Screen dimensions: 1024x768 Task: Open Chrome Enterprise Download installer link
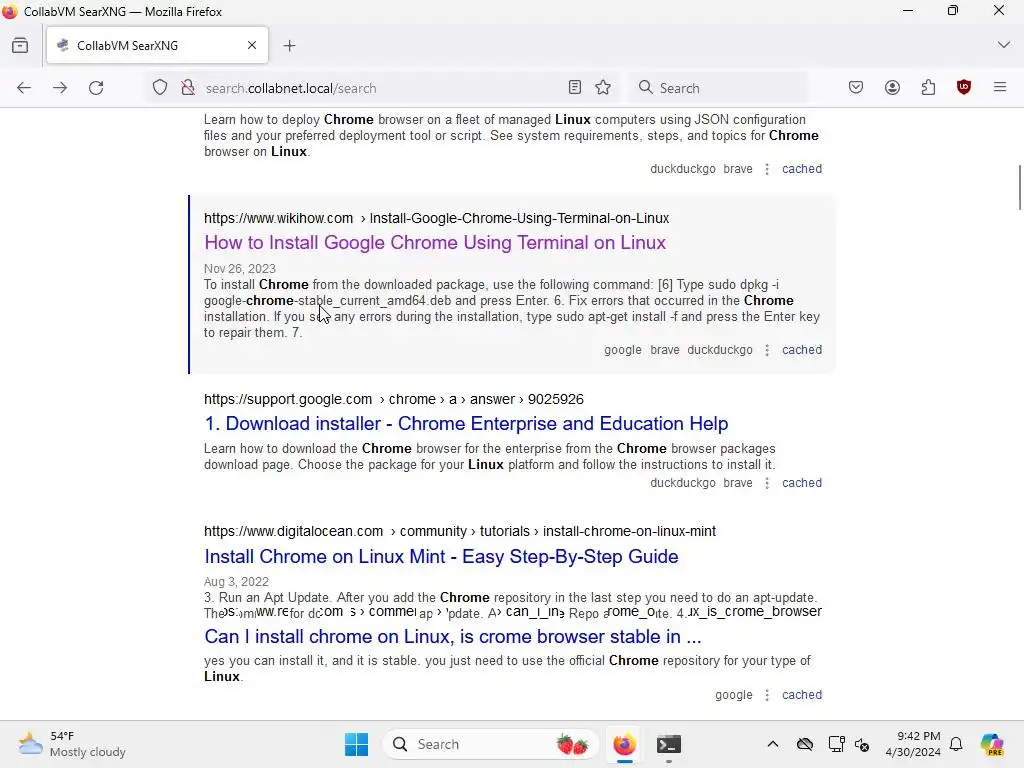coord(466,424)
